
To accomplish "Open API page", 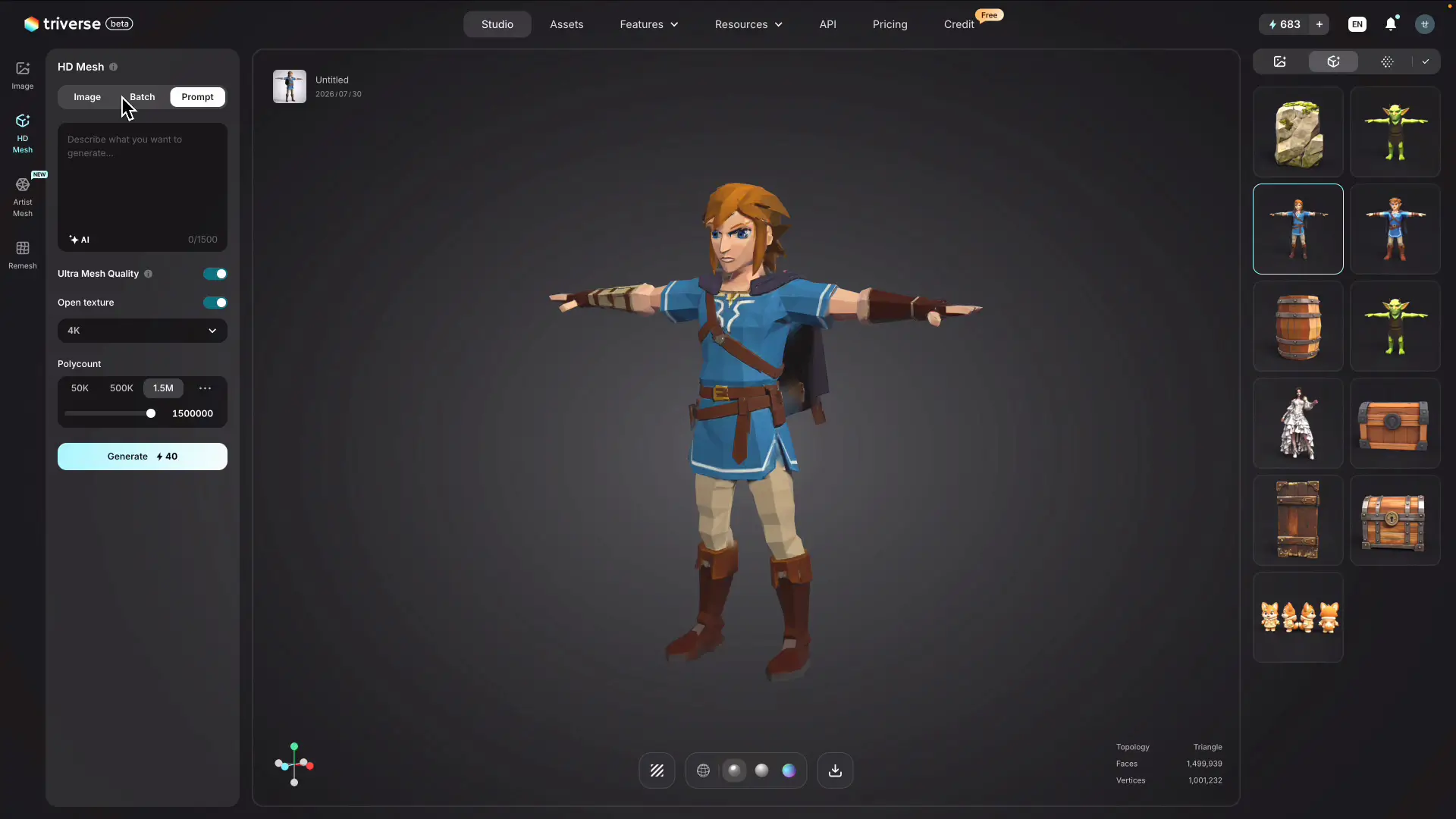I will (x=828, y=24).
